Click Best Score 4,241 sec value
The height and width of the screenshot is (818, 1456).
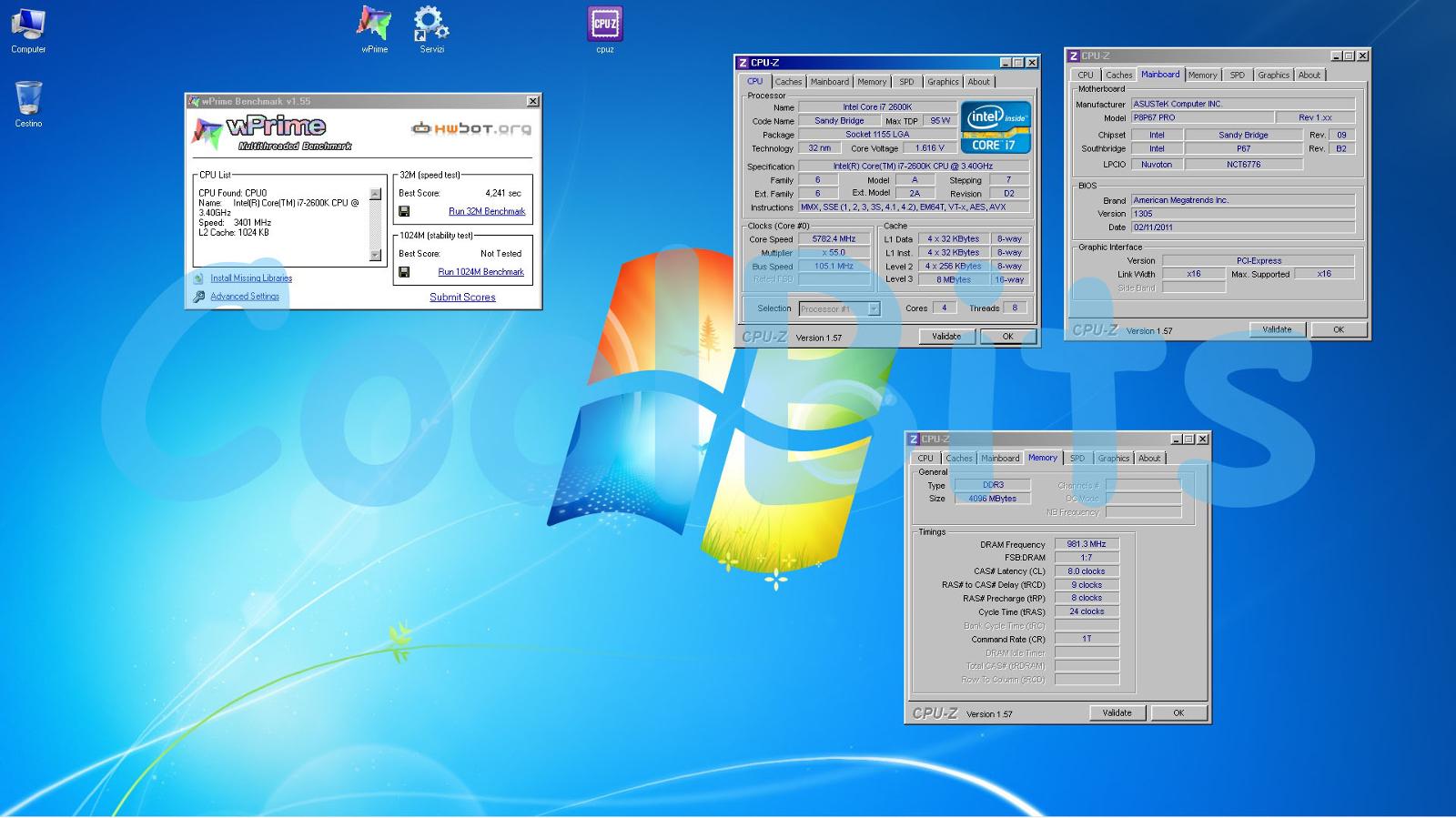[503, 193]
